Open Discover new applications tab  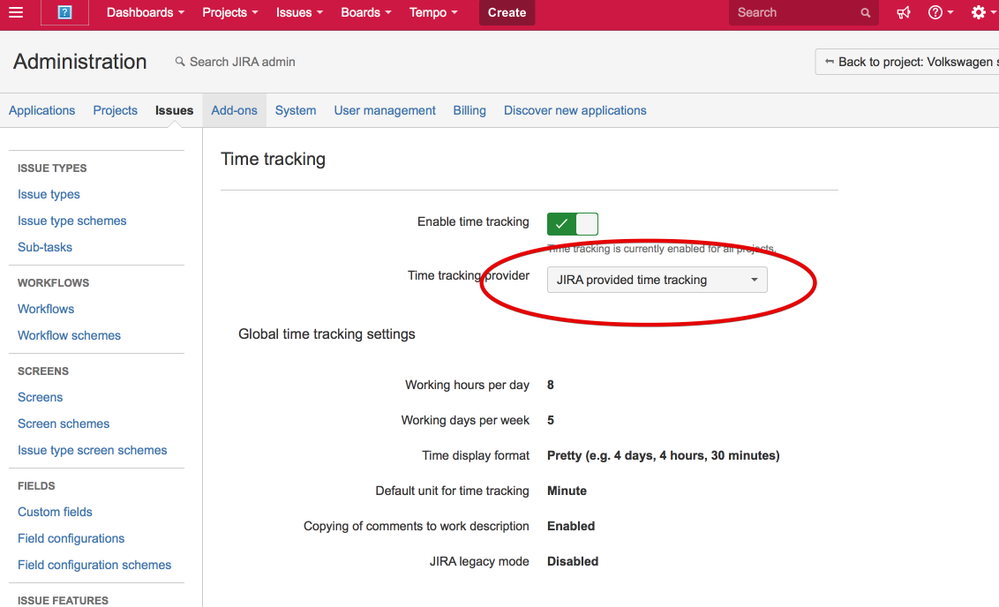click(x=575, y=110)
